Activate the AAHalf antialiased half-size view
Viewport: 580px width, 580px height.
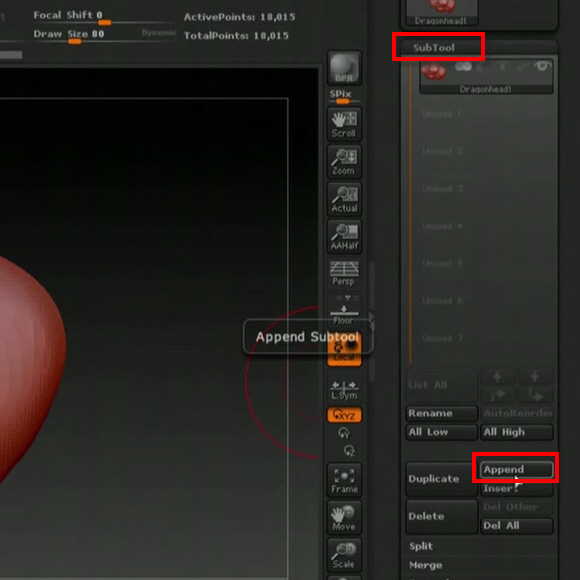pyautogui.click(x=344, y=236)
